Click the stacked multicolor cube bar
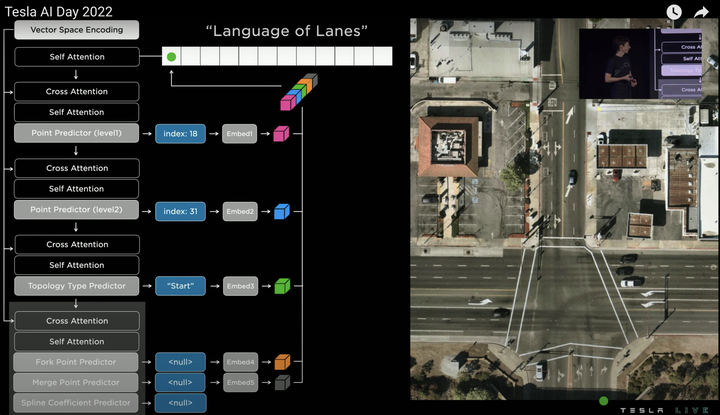This screenshot has height=415, width=720. [x=299, y=92]
